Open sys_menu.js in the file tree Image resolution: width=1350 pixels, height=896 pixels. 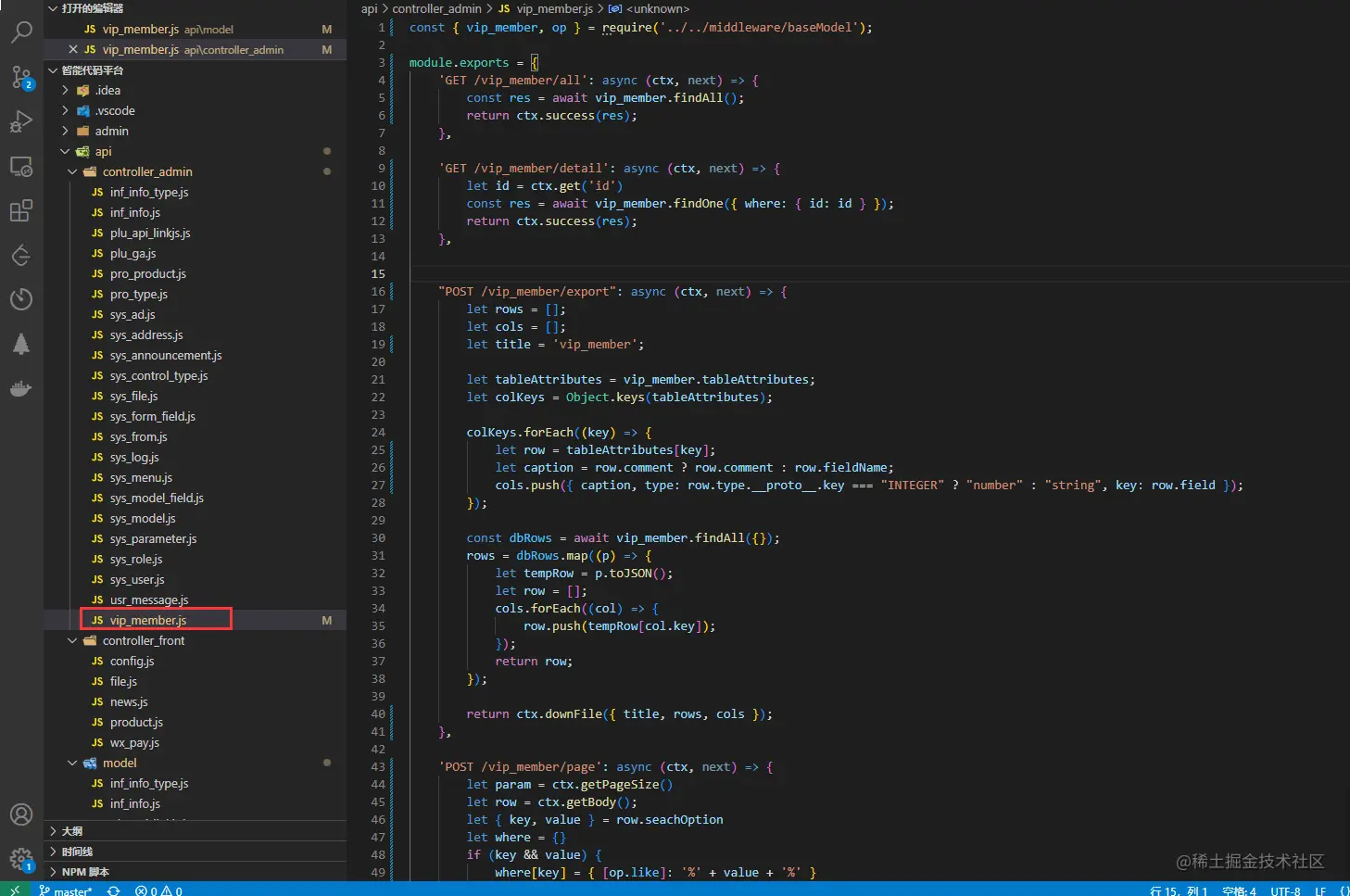point(141,477)
